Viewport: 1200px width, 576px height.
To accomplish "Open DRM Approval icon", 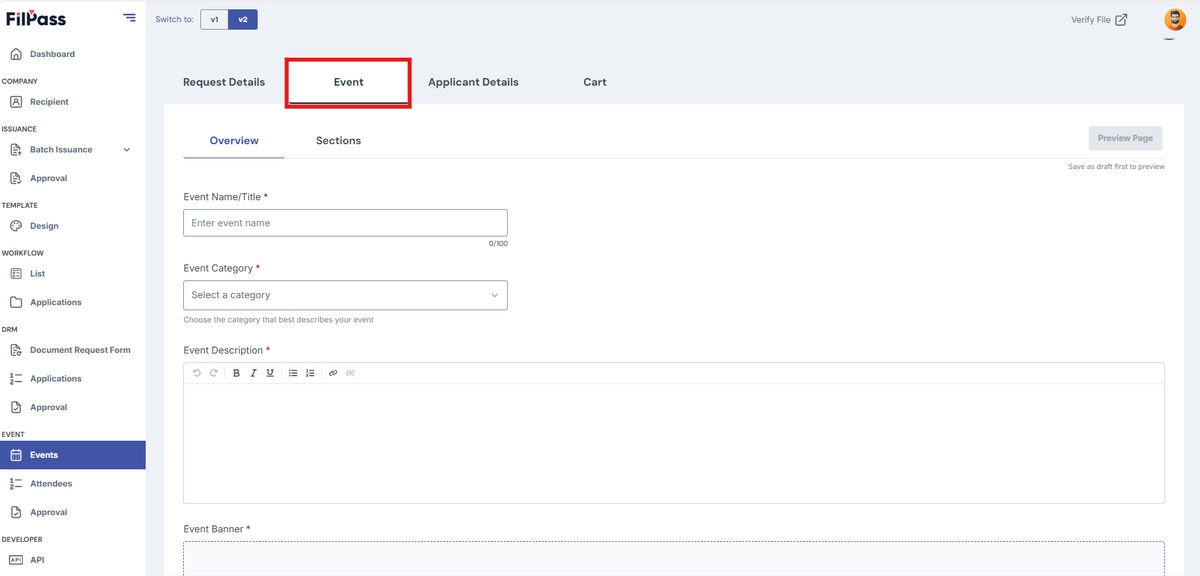I will click(x=16, y=407).
